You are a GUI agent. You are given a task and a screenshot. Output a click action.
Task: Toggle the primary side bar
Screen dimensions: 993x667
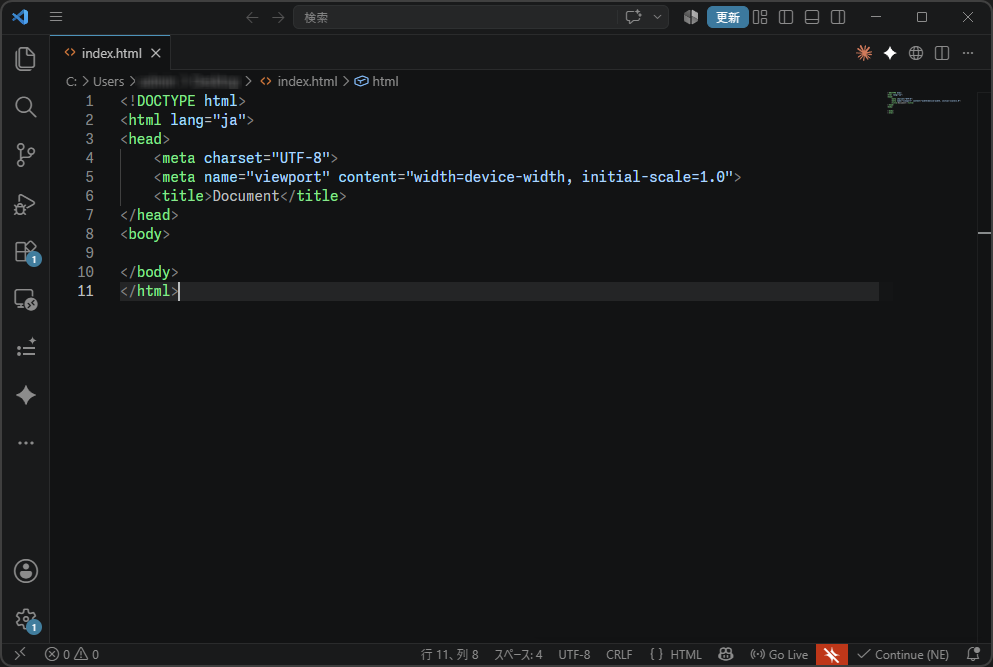(x=786, y=17)
